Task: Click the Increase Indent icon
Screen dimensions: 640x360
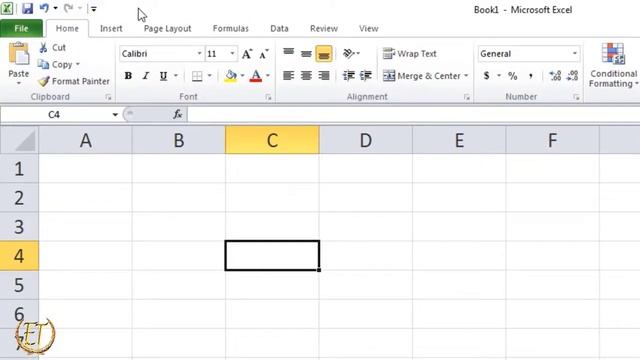Action: click(x=366, y=76)
